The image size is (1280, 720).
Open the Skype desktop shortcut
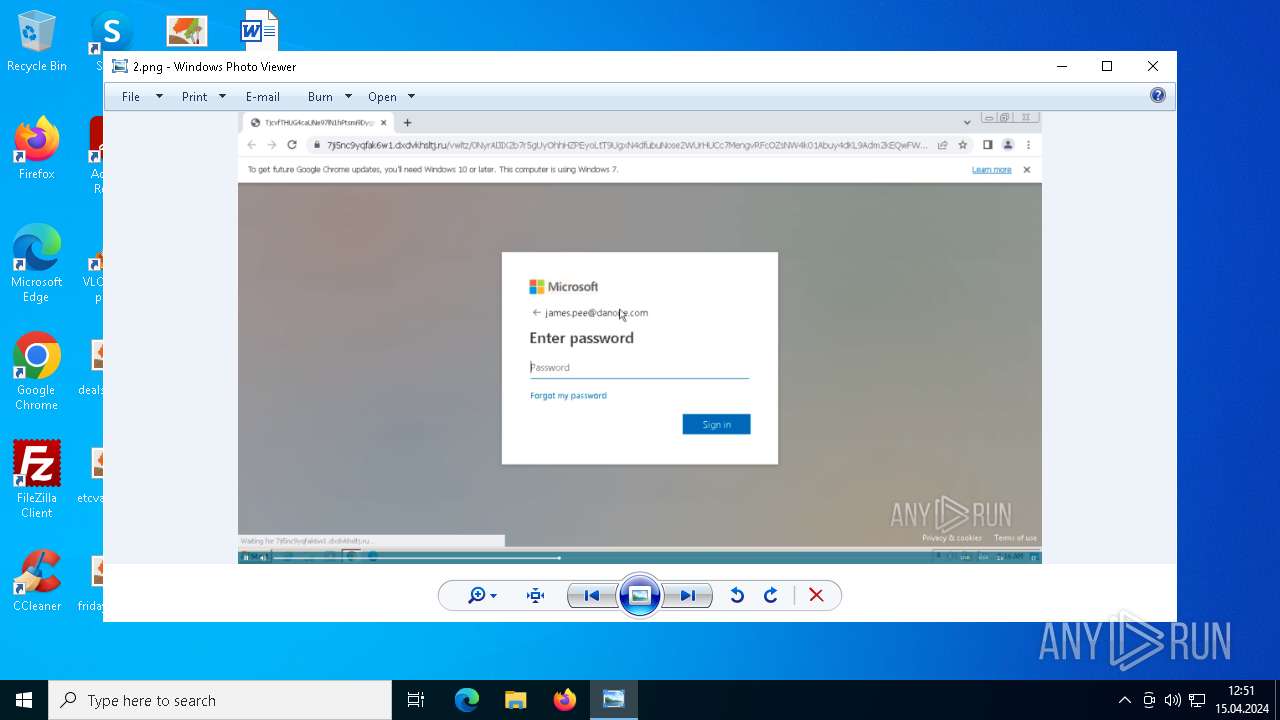pyautogui.click(x=110, y=32)
